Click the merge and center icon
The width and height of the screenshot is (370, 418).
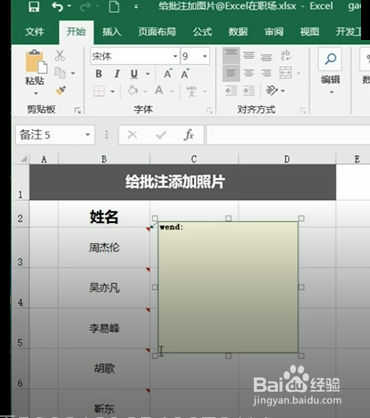(286, 73)
